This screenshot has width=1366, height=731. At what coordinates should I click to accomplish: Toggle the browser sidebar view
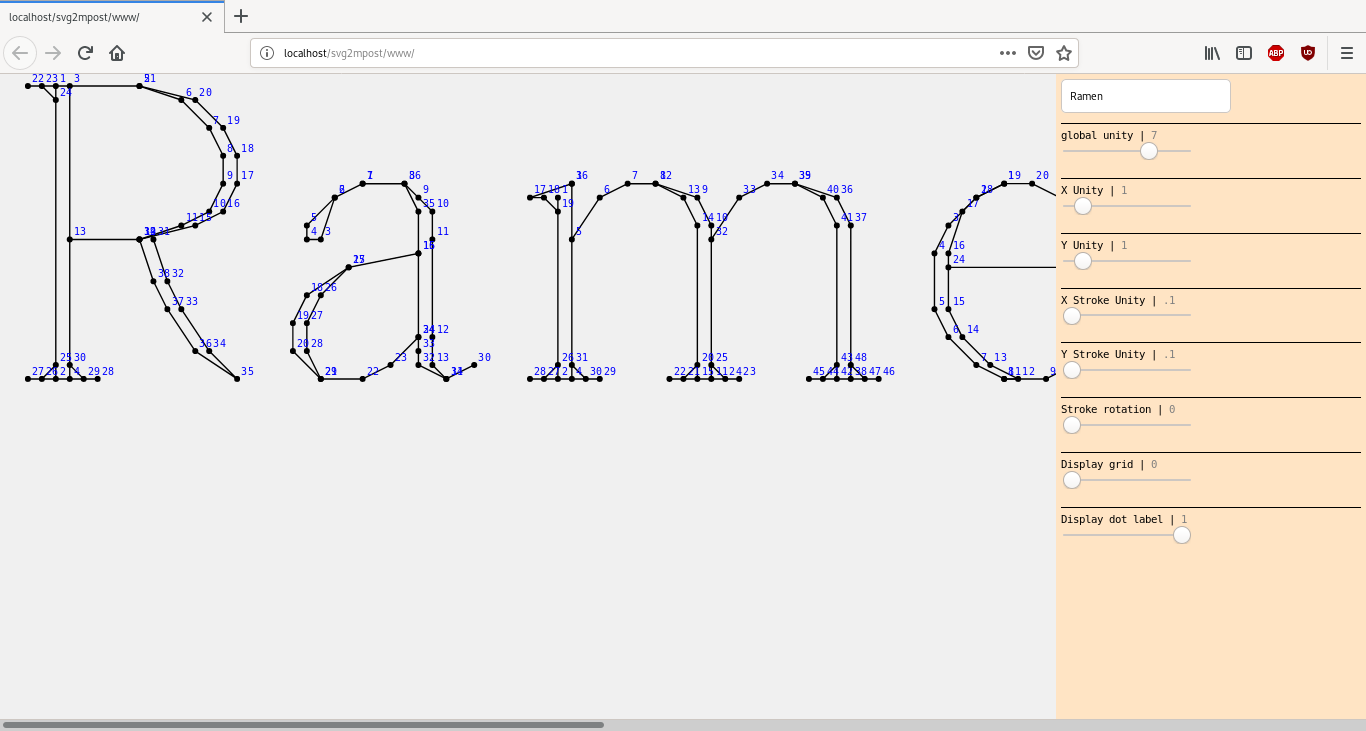(1244, 53)
